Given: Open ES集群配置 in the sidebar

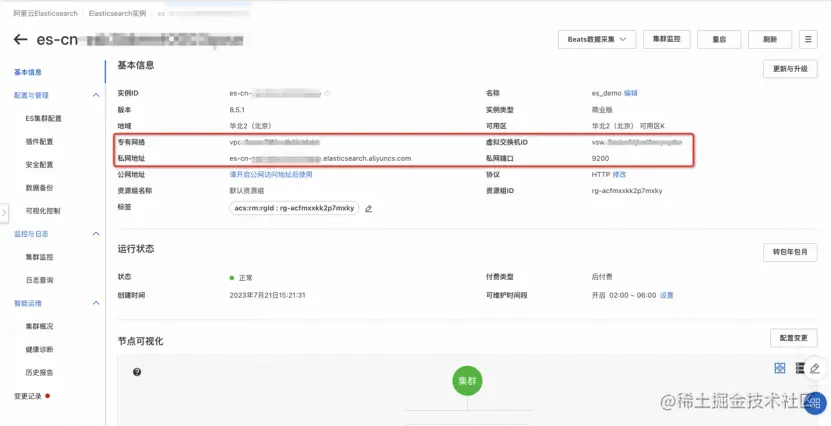Looking at the screenshot, I should click(43, 119).
